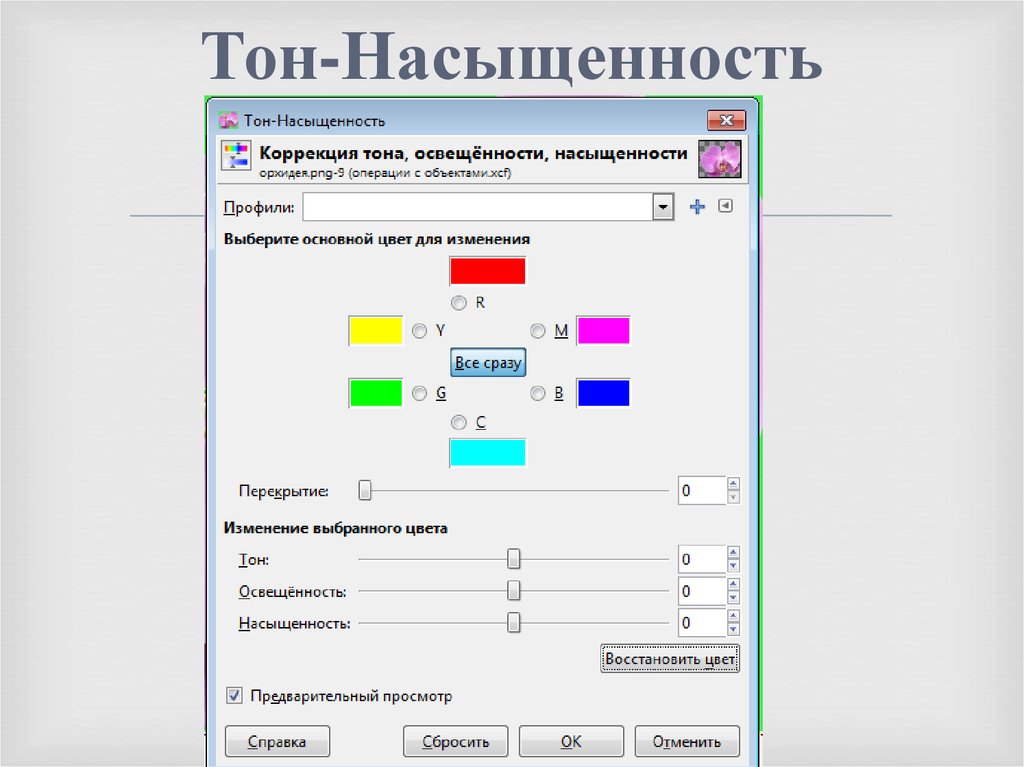Screen dimensions: 1024x767
Task: Click the Тон slider handle
Action: point(514,559)
